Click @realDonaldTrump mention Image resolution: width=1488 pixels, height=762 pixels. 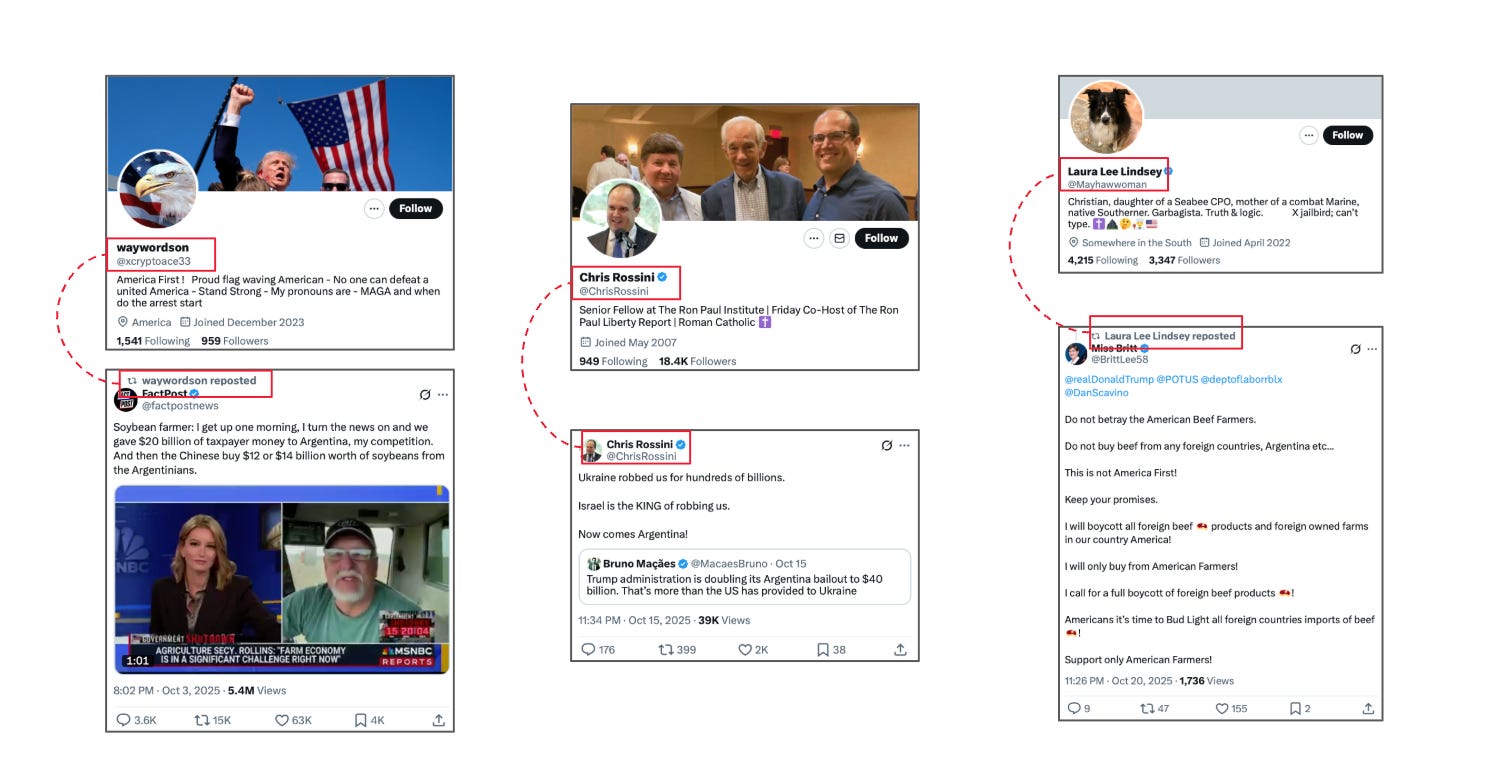coord(1109,380)
